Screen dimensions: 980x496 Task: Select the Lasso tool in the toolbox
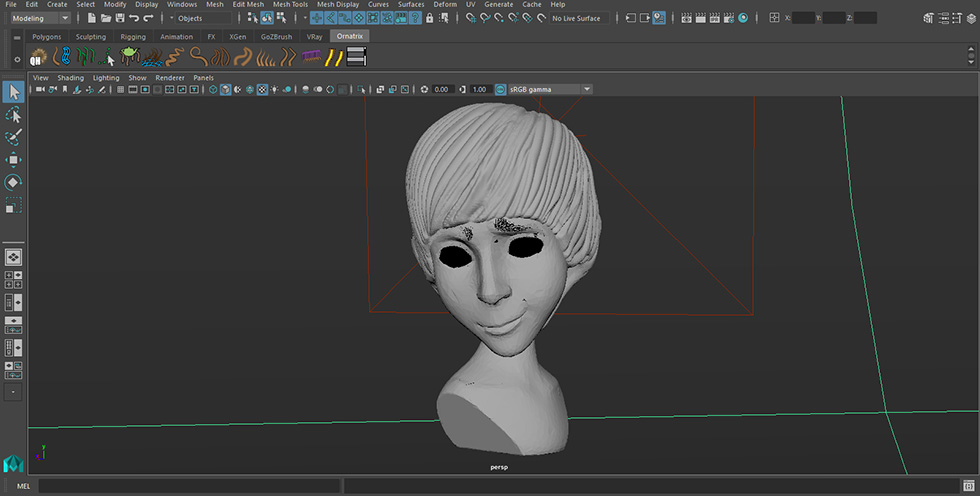click(x=13, y=115)
